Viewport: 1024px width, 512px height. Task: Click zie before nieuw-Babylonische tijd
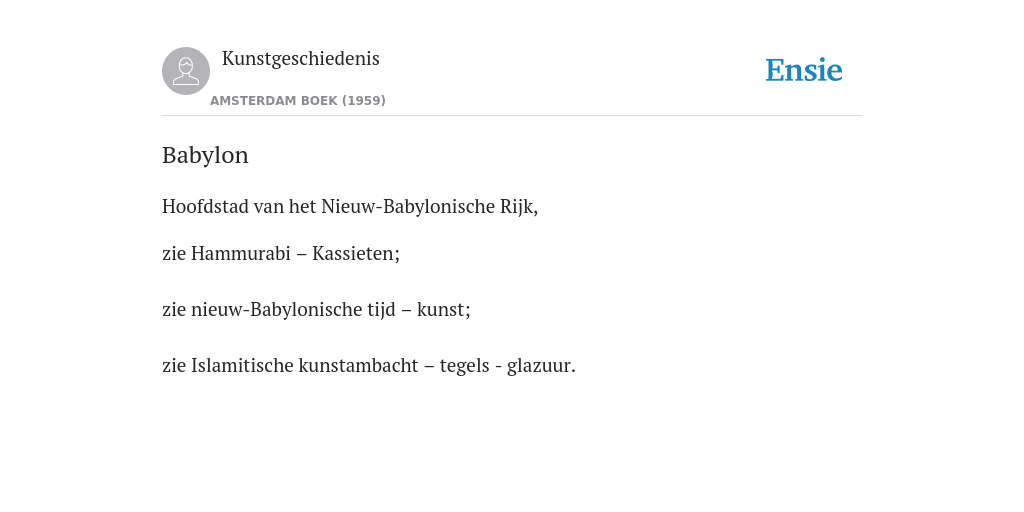point(174,310)
